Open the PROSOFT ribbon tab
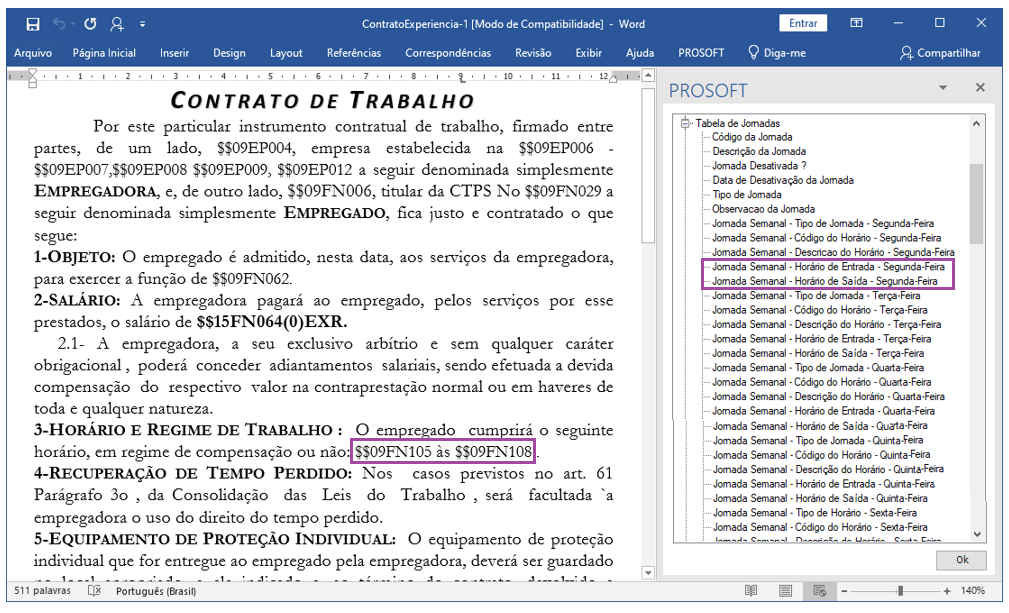Screen dimensions: 1009x613 point(701,53)
